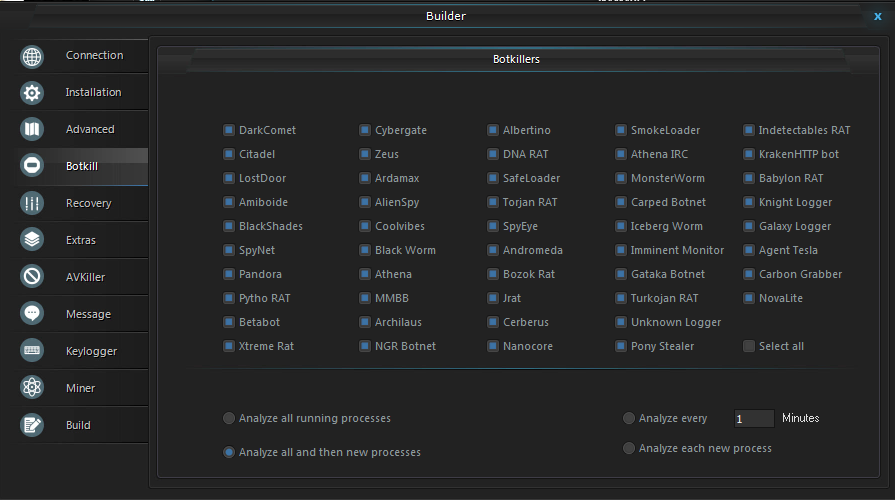This screenshot has height=500, width=895.
Task: Toggle the DarkComet checkbox
Action: (x=229, y=130)
